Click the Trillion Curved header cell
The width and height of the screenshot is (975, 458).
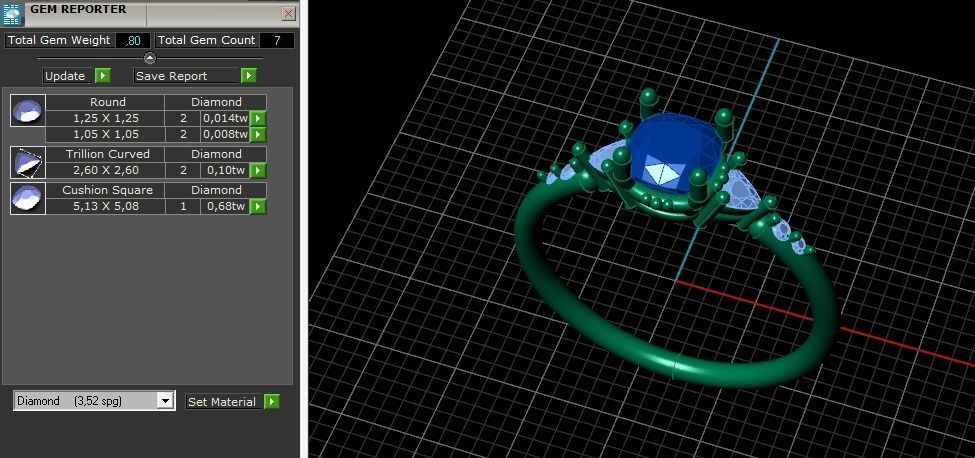pyautogui.click(x=106, y=154)
